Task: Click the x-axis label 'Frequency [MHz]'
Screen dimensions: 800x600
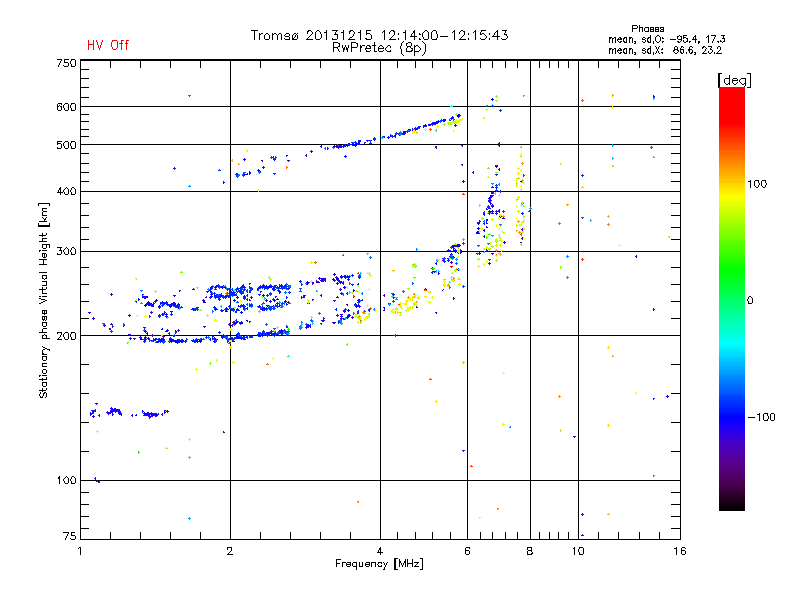Action: tap(379, 564)
